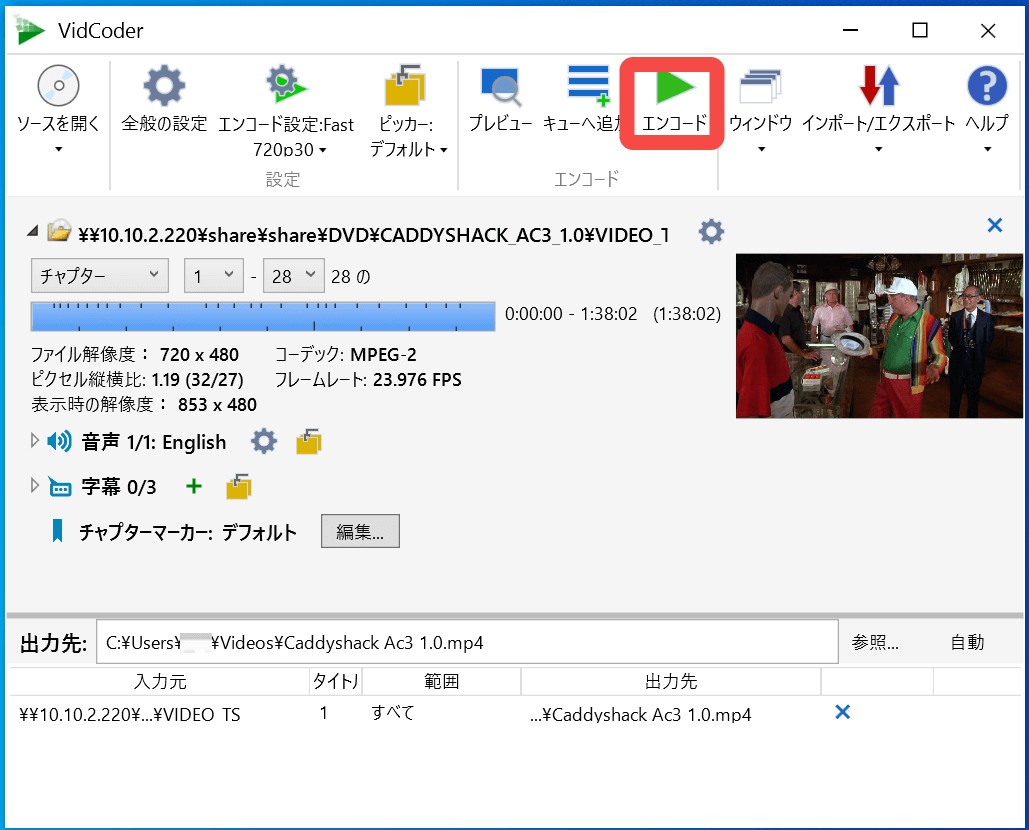Open title settings gear next to VIDEO_1 path
Viewport: 1029px width, 830px height.
tap(711, 232)
